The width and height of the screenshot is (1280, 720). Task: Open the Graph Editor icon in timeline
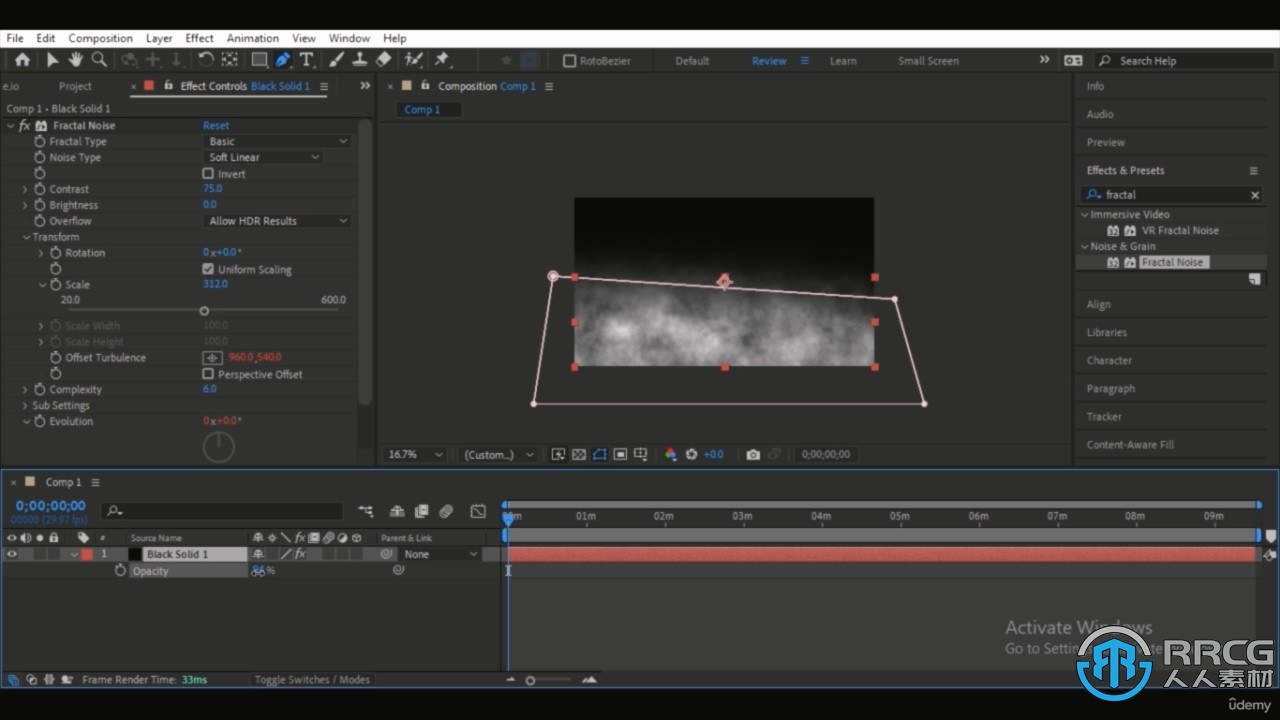[478, 511]
